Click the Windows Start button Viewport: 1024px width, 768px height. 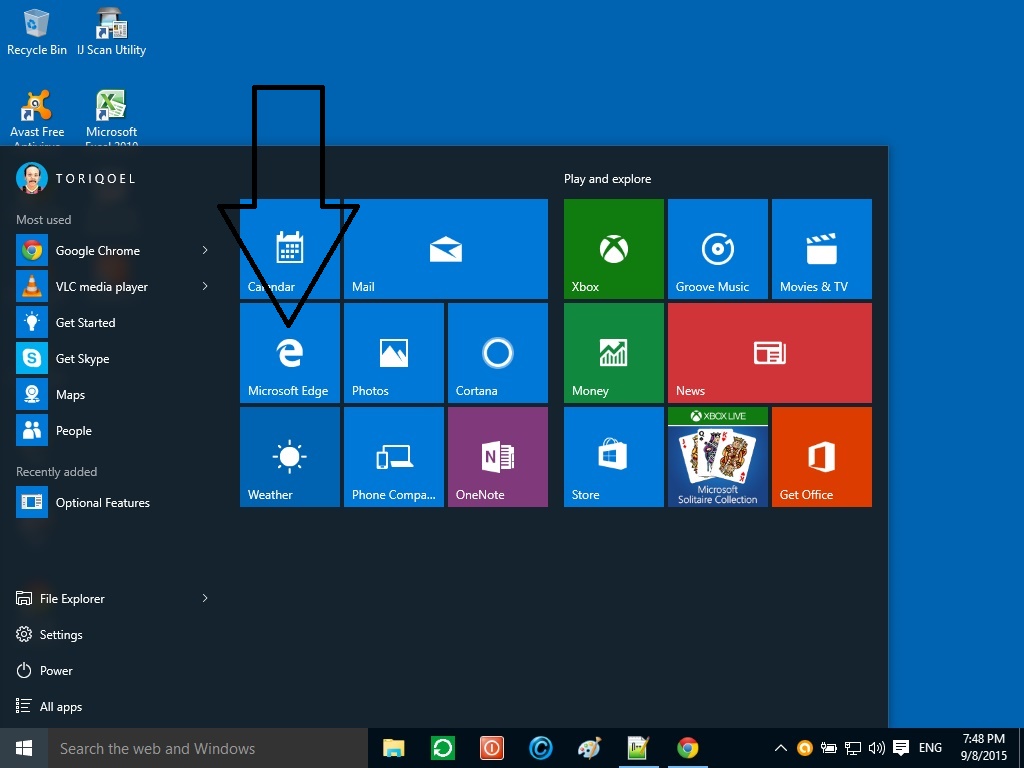click(x=24, y=748)
